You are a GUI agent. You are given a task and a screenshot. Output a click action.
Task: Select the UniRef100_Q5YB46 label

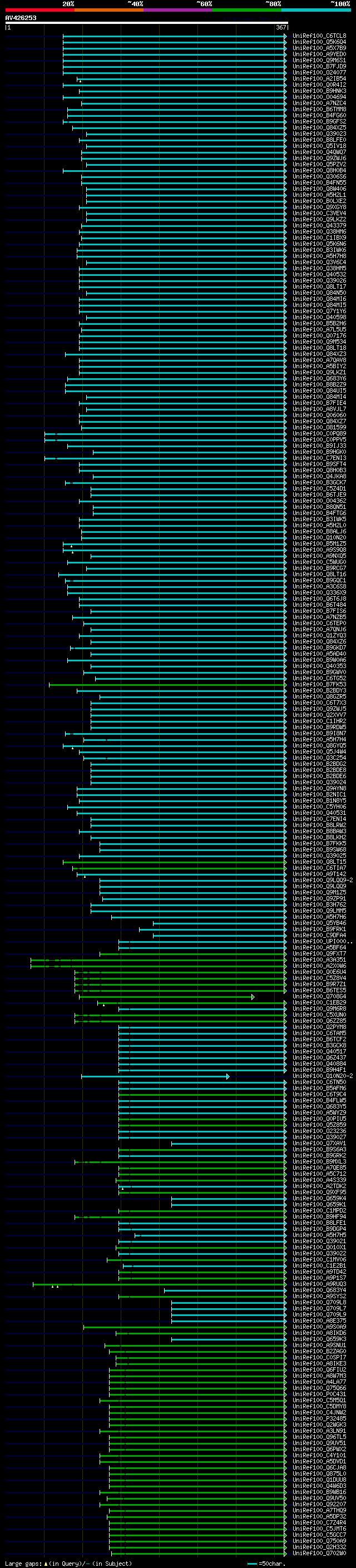(319, 923)
